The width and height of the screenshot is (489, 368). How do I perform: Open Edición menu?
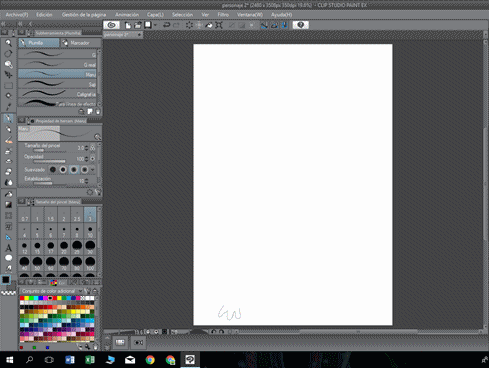44,15
